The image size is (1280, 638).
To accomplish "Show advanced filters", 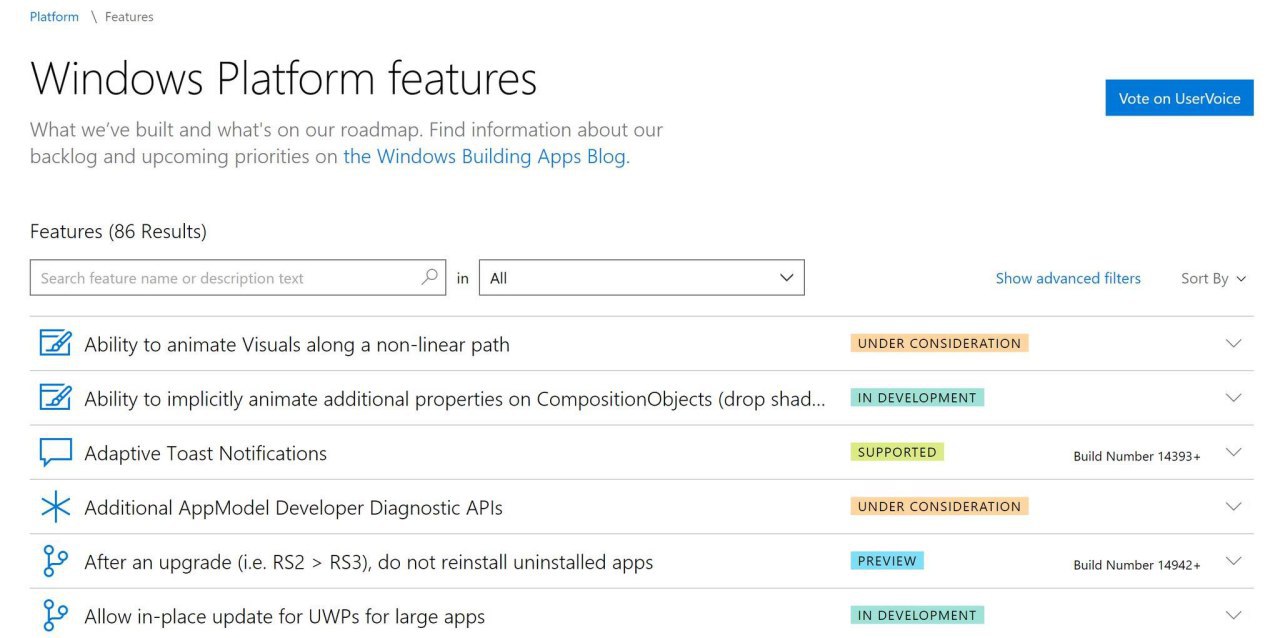I will pos(1068,278).
